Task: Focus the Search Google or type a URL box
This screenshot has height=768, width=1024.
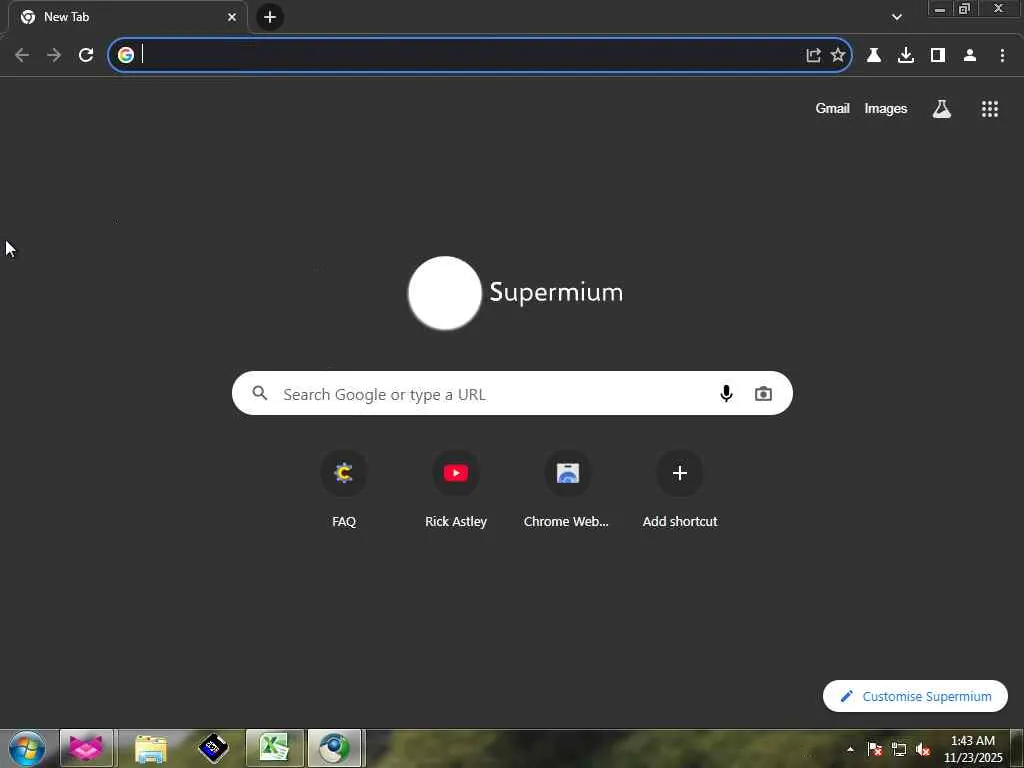Action: [x=512, y=393]
